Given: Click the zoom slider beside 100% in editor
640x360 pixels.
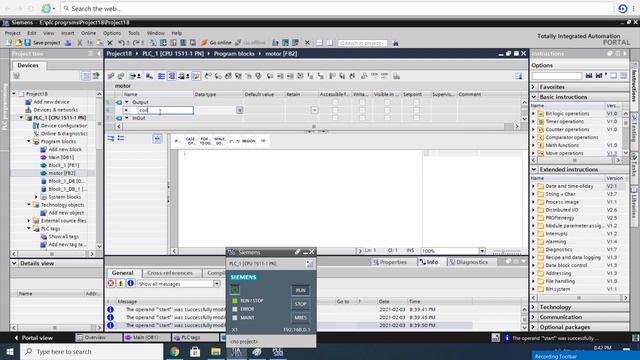Looking at the screenshot, I should 507,251.
